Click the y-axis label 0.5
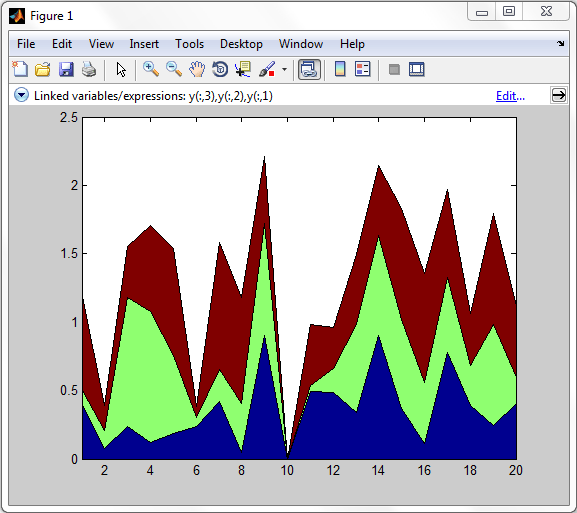This screenshot has height=513, width=577. pyautogui.click(x=69, y=390)
